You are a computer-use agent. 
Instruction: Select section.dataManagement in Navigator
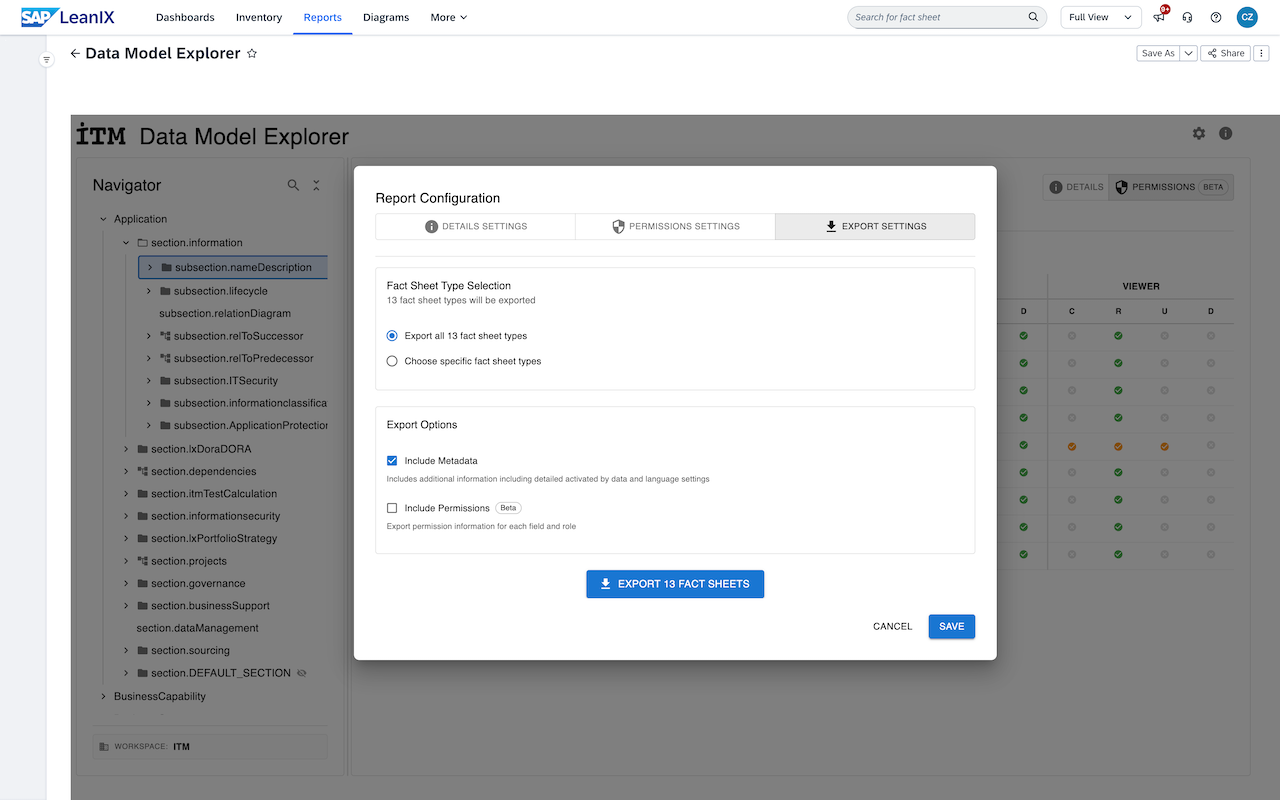[x=198, y=628]
